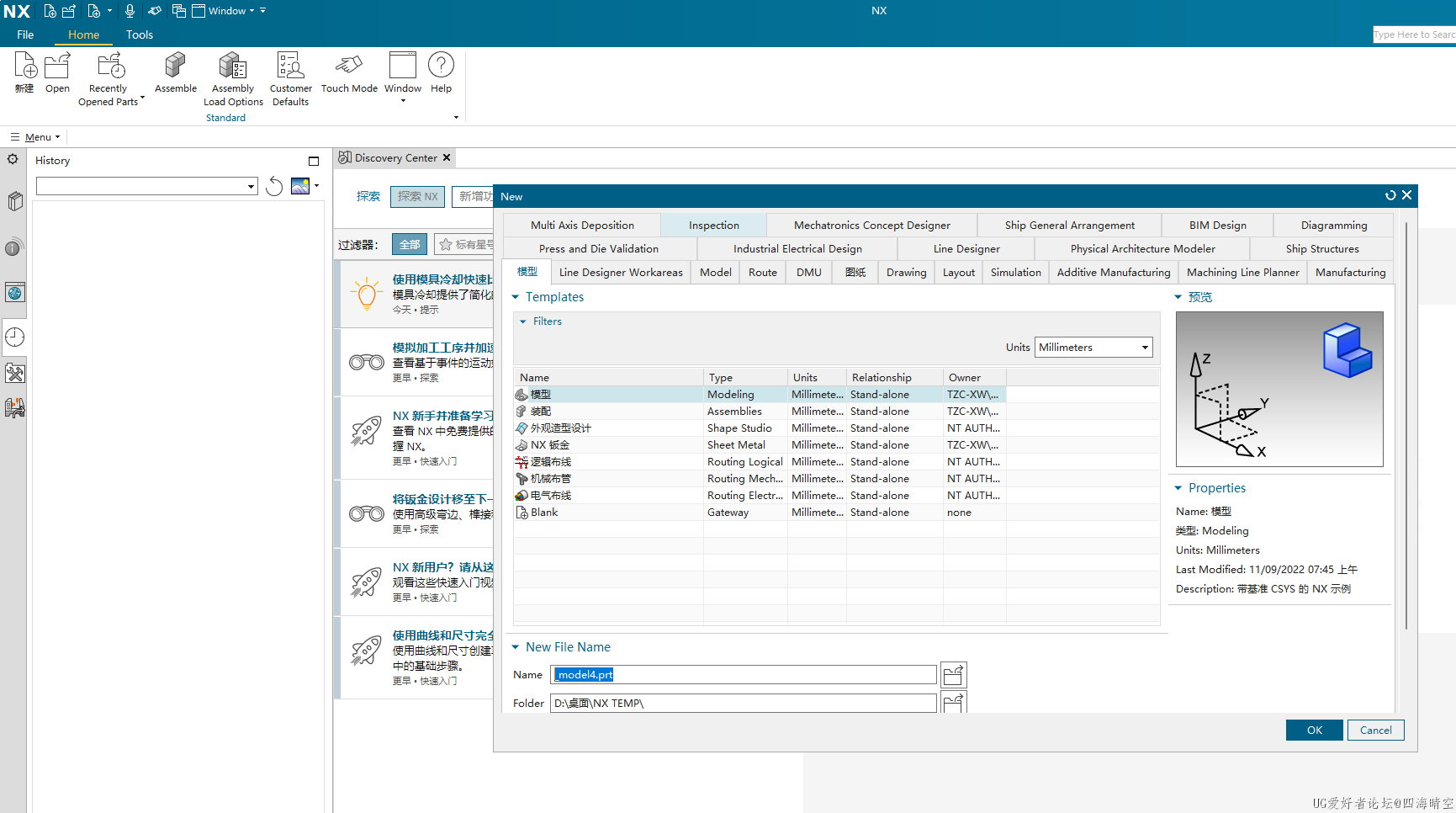Click Cancel in the New dialog
This screenshot has width=1456, height=813.
1376,731
